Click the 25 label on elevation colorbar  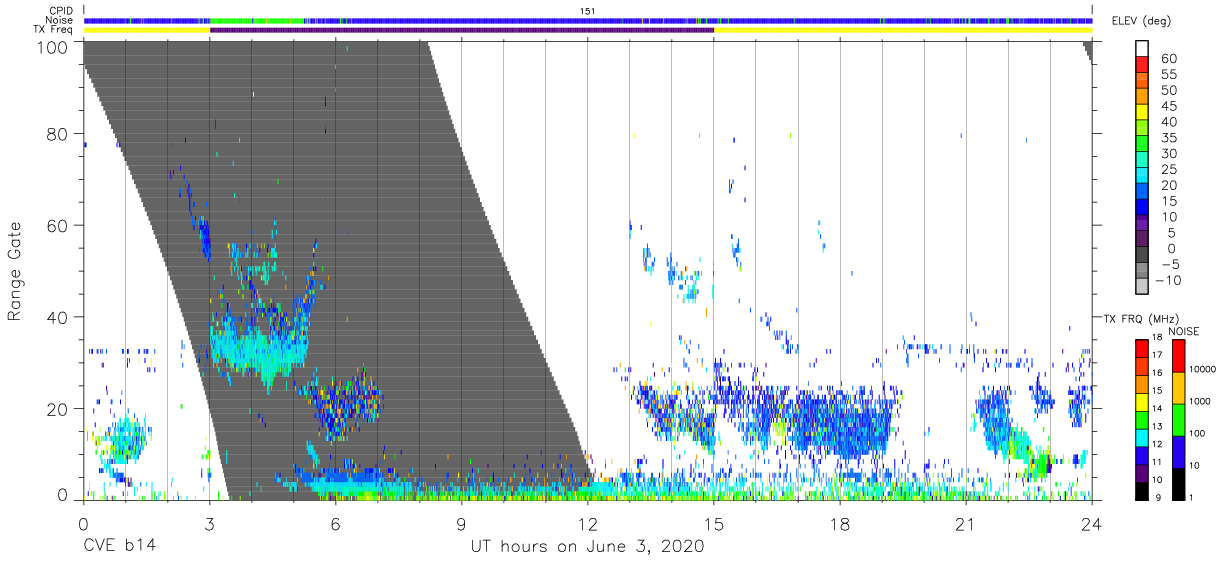tap(1167, 169)
